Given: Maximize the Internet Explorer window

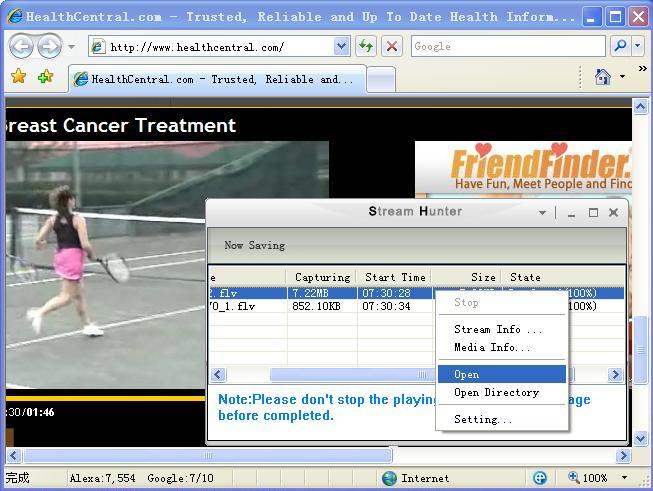Looking at the screenshot, I should pyautogui.click(x=615, y=17).
